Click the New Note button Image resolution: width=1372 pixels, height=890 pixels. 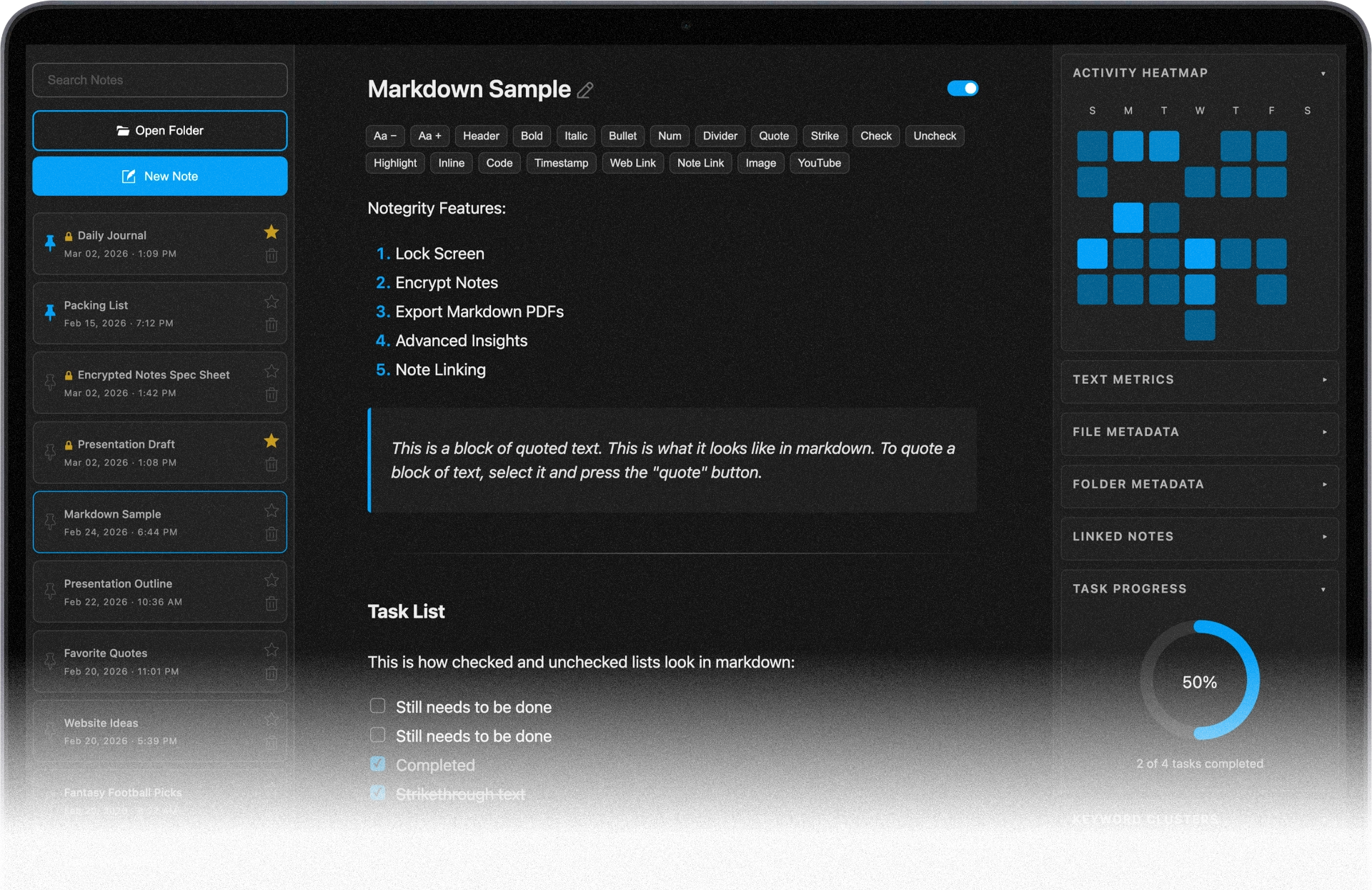coord(160,176)
